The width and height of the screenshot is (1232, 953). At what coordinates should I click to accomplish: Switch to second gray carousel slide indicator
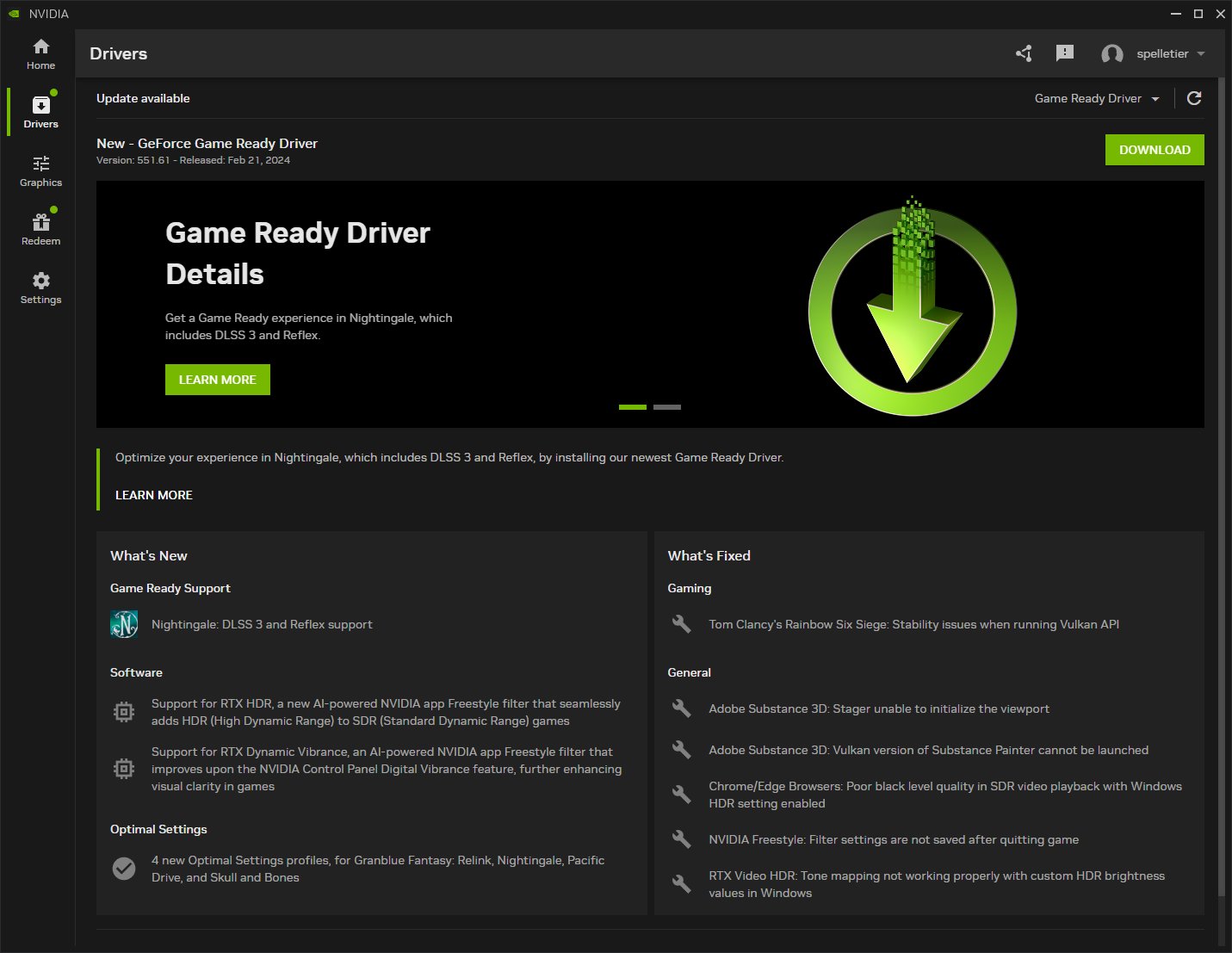[667, 407]
